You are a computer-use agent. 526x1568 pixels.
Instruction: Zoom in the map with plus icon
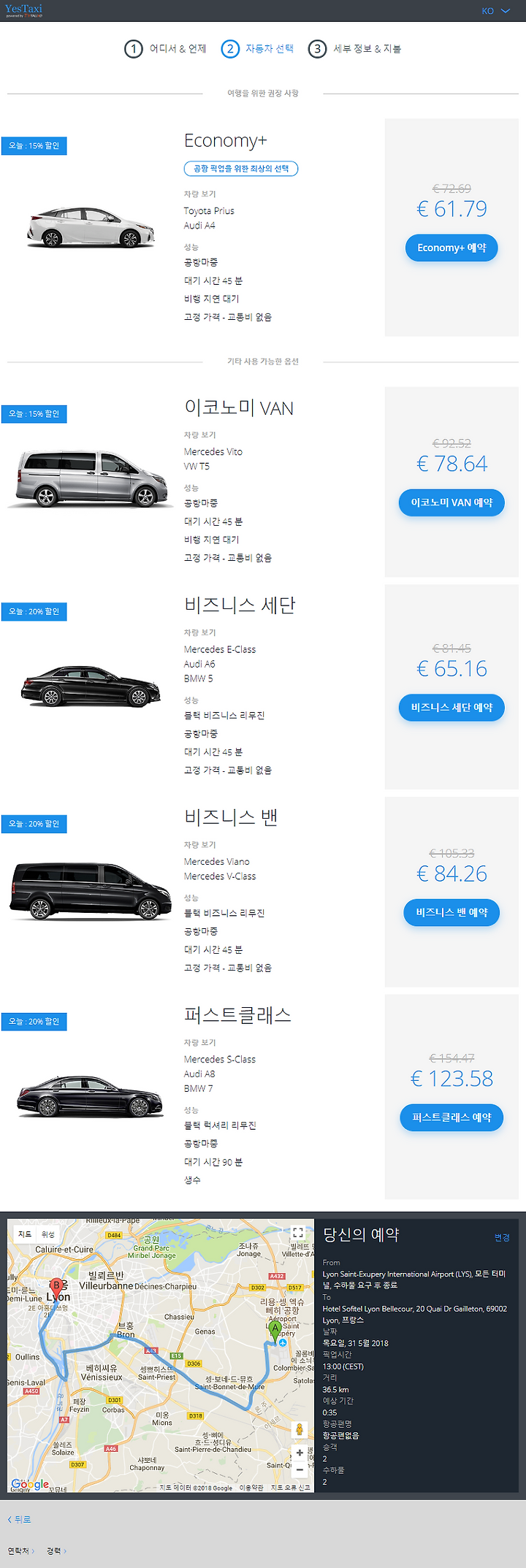click(300, 1453)
